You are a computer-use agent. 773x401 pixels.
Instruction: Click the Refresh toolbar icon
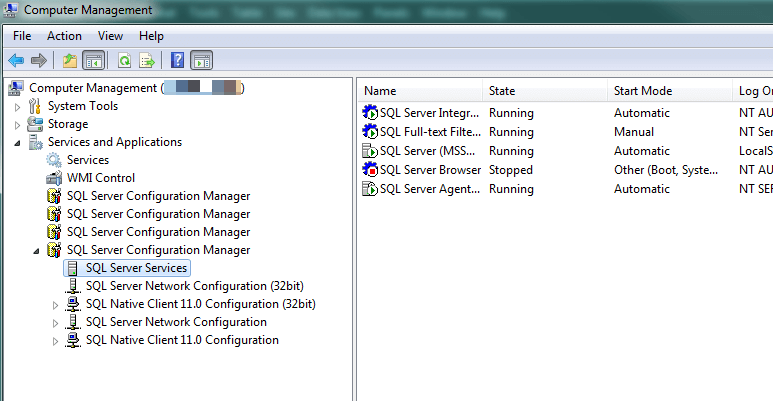125,61
